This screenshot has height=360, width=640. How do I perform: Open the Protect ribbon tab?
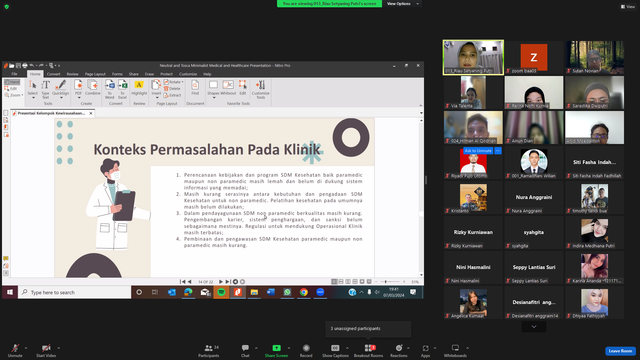(166, 74)
